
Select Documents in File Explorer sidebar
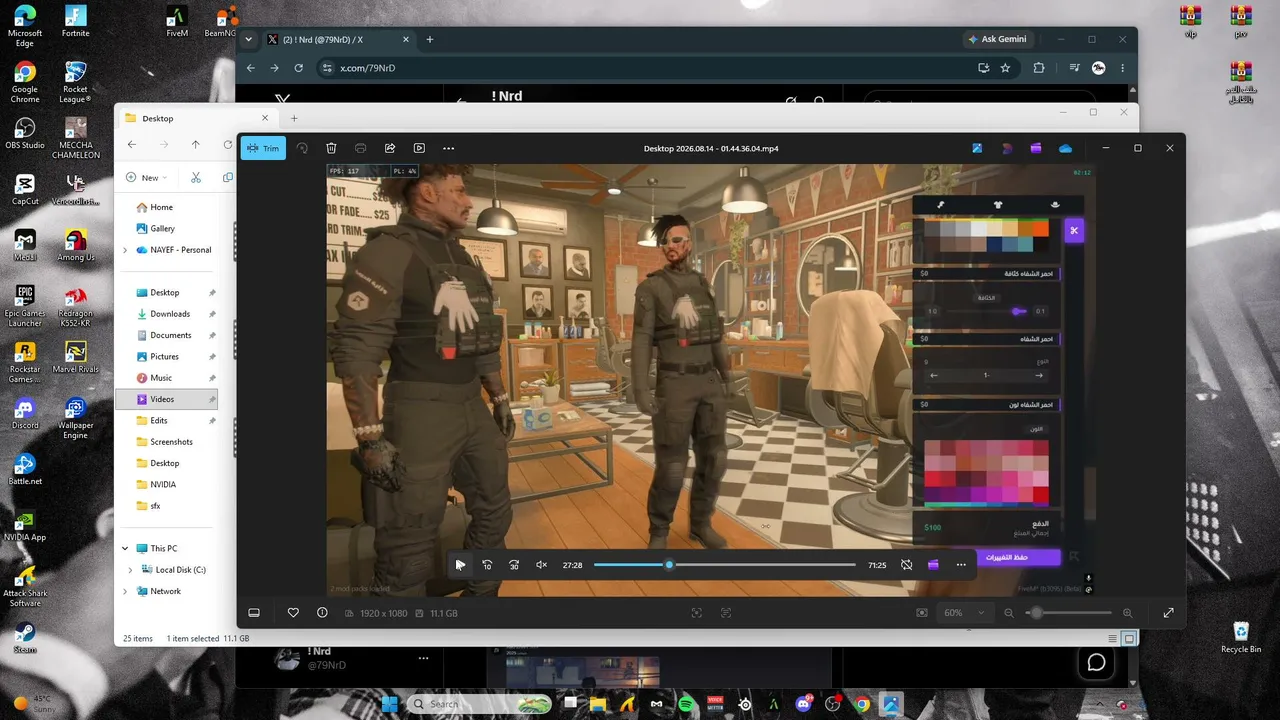pos(170,335)
